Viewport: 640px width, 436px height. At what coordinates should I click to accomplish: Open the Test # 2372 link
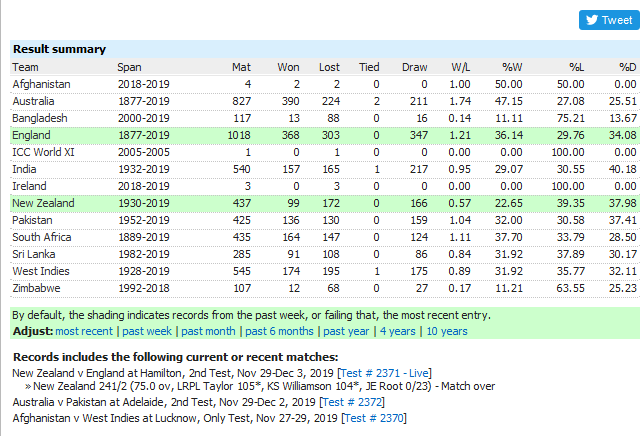(352, 402)
